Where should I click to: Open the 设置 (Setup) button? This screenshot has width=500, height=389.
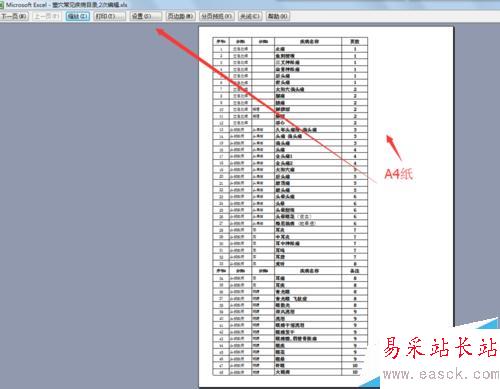tap(146, 16)
